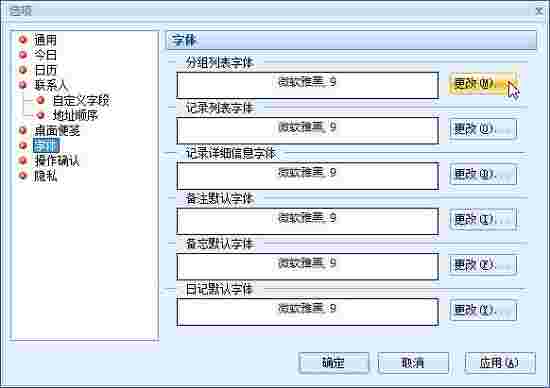Click the ball icon next to 联系人
This screenshot has width=550, height=388.
(23, 85)
